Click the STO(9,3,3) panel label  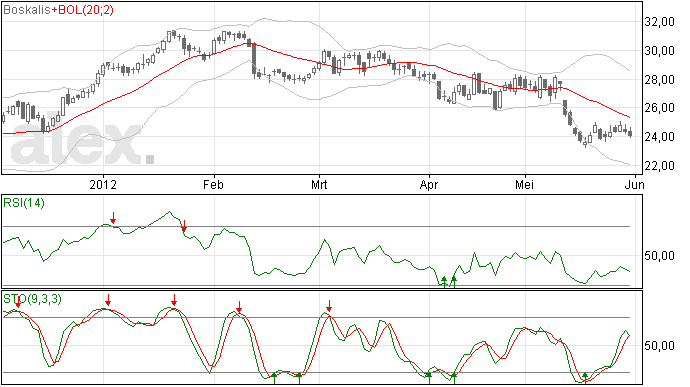coord(33,299)
